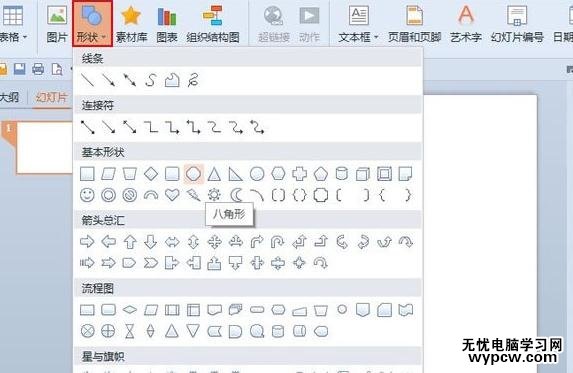The image size is (573, 373).
Task: Open the 形状 shapes dropdown
Action: point(92,23)
